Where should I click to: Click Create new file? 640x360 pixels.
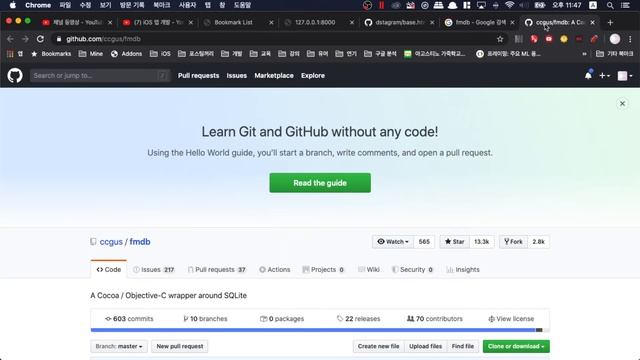[378, 346]
